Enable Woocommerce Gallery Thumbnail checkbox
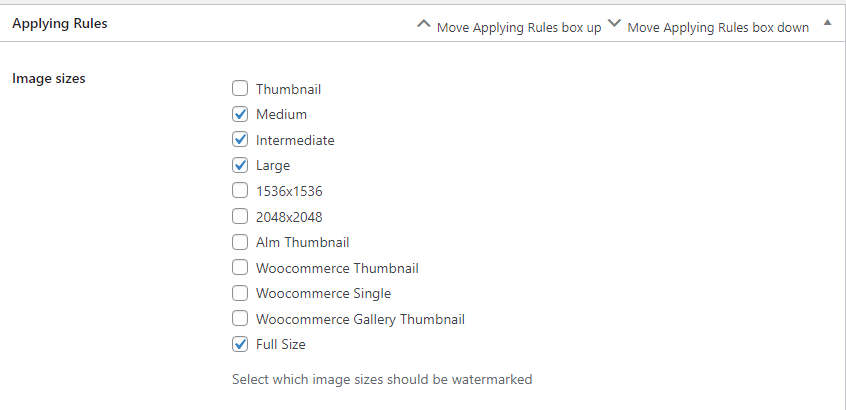This screenshot has height=410, width=846. [240, 318]
